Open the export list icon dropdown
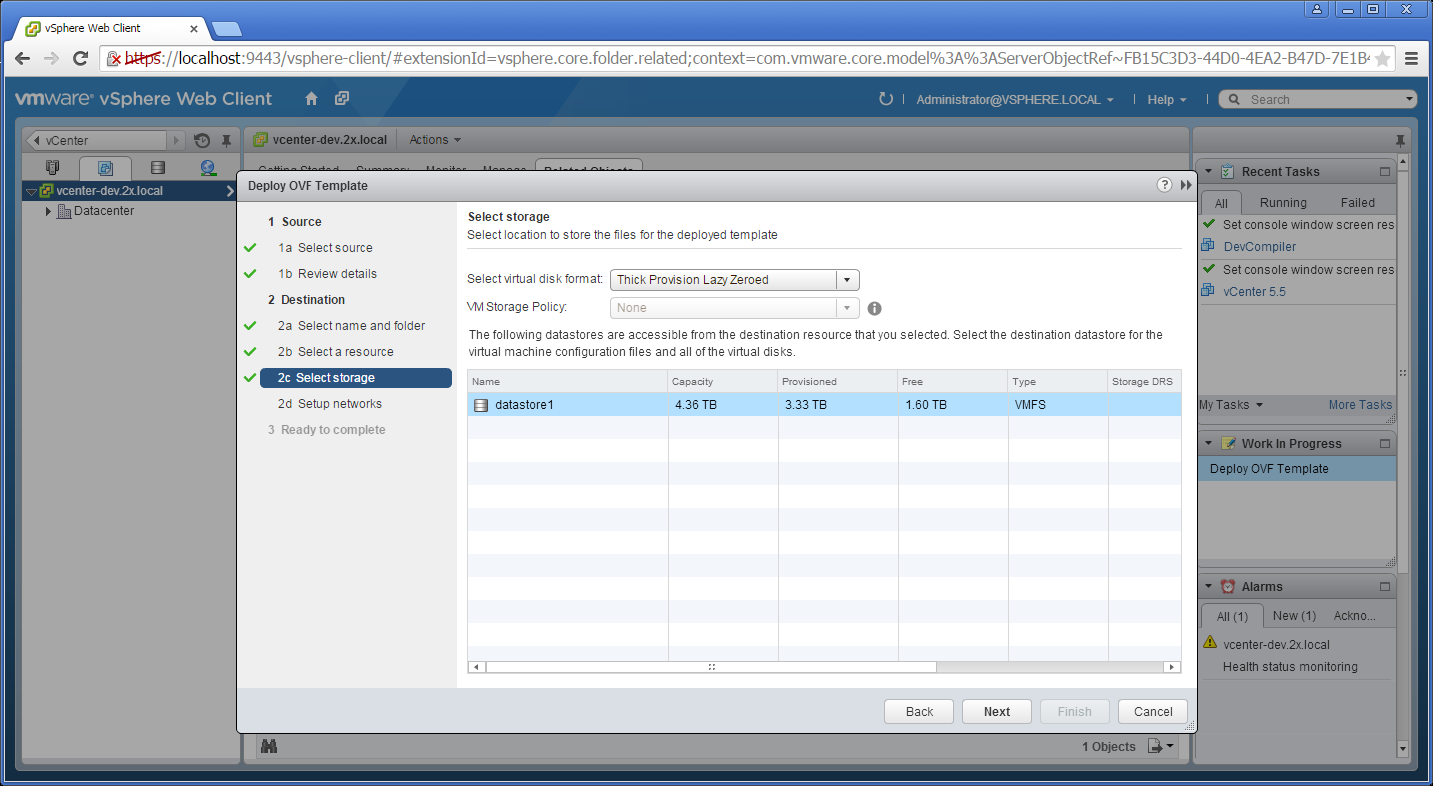The width and height of the screenshot is (1438, 788). (x=1161, y=746)
